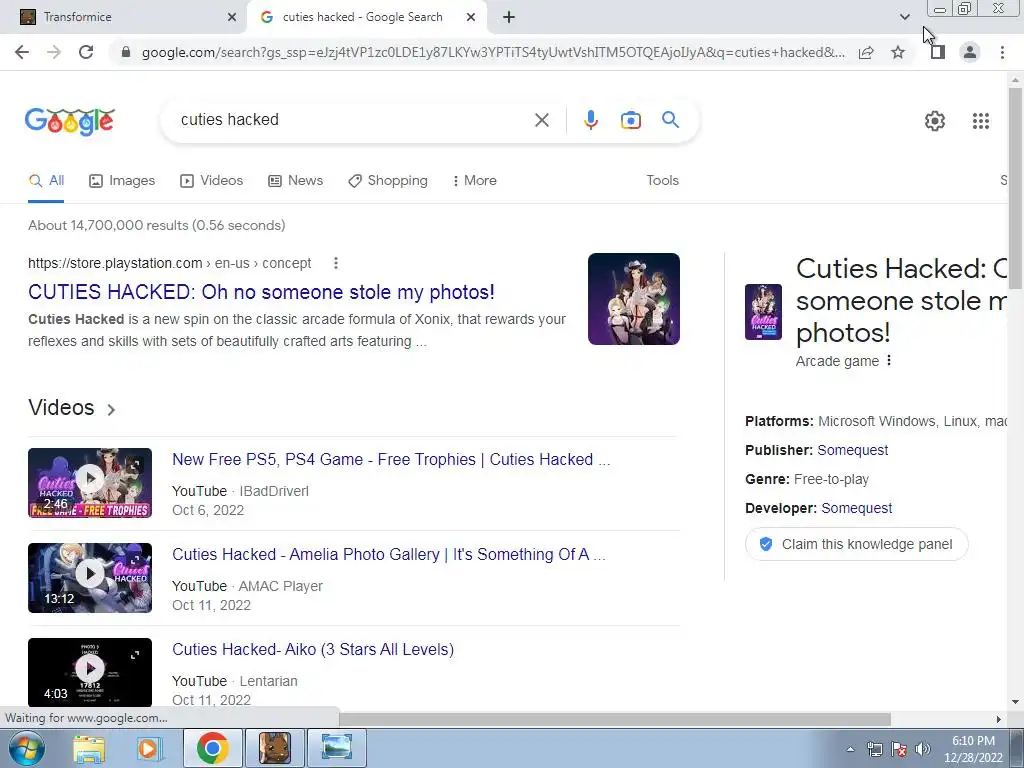Show hidden system tray icons
1024x768 pixels.
coord(850,749)
